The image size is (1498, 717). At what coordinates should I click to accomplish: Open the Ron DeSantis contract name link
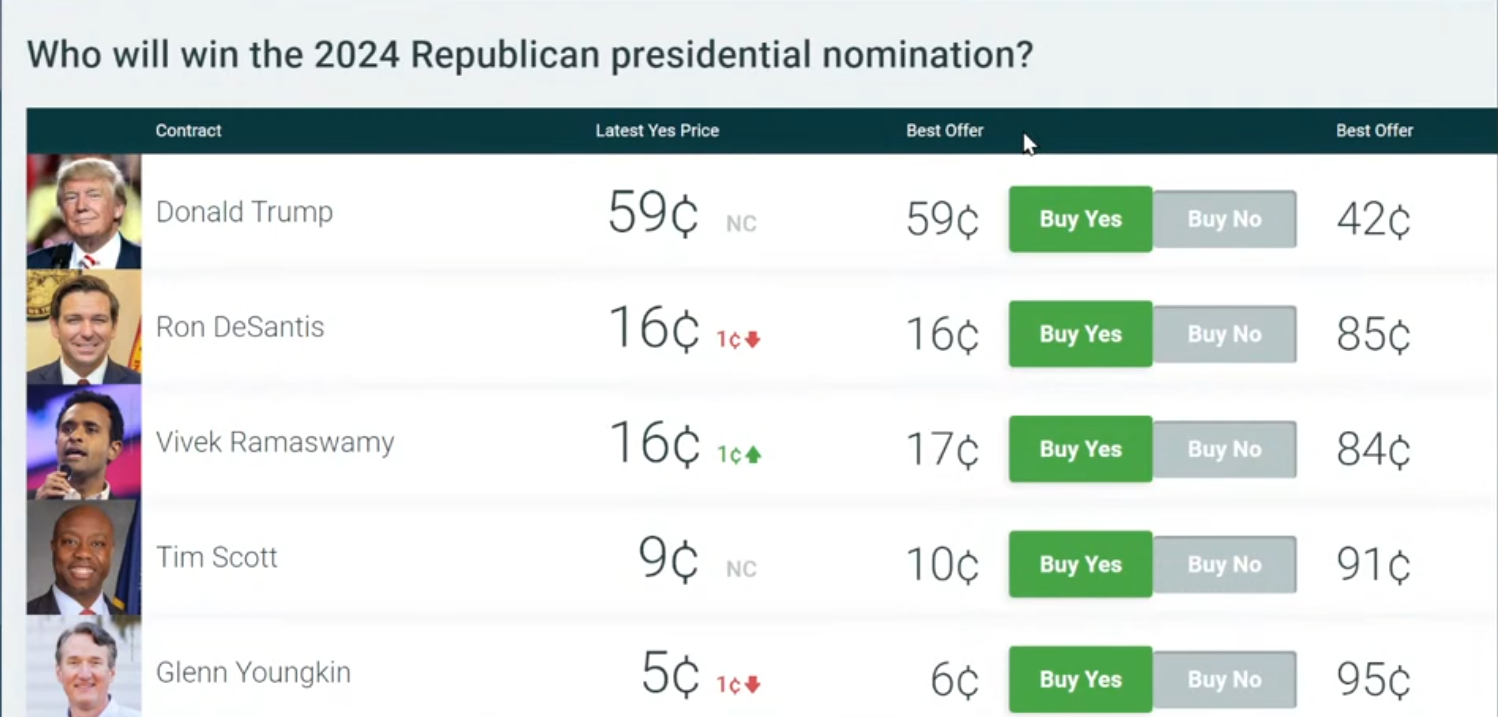[240, 327]
